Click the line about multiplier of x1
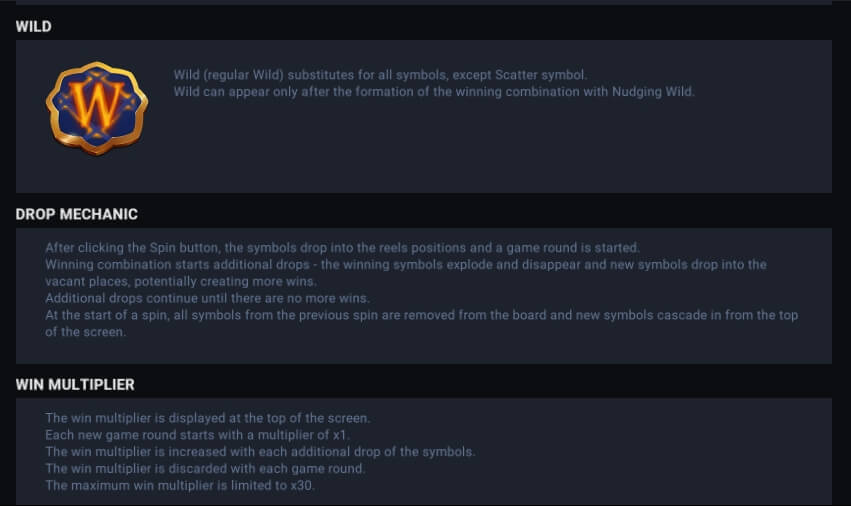The height and width of the screenshot is (506, 851). 198,435
